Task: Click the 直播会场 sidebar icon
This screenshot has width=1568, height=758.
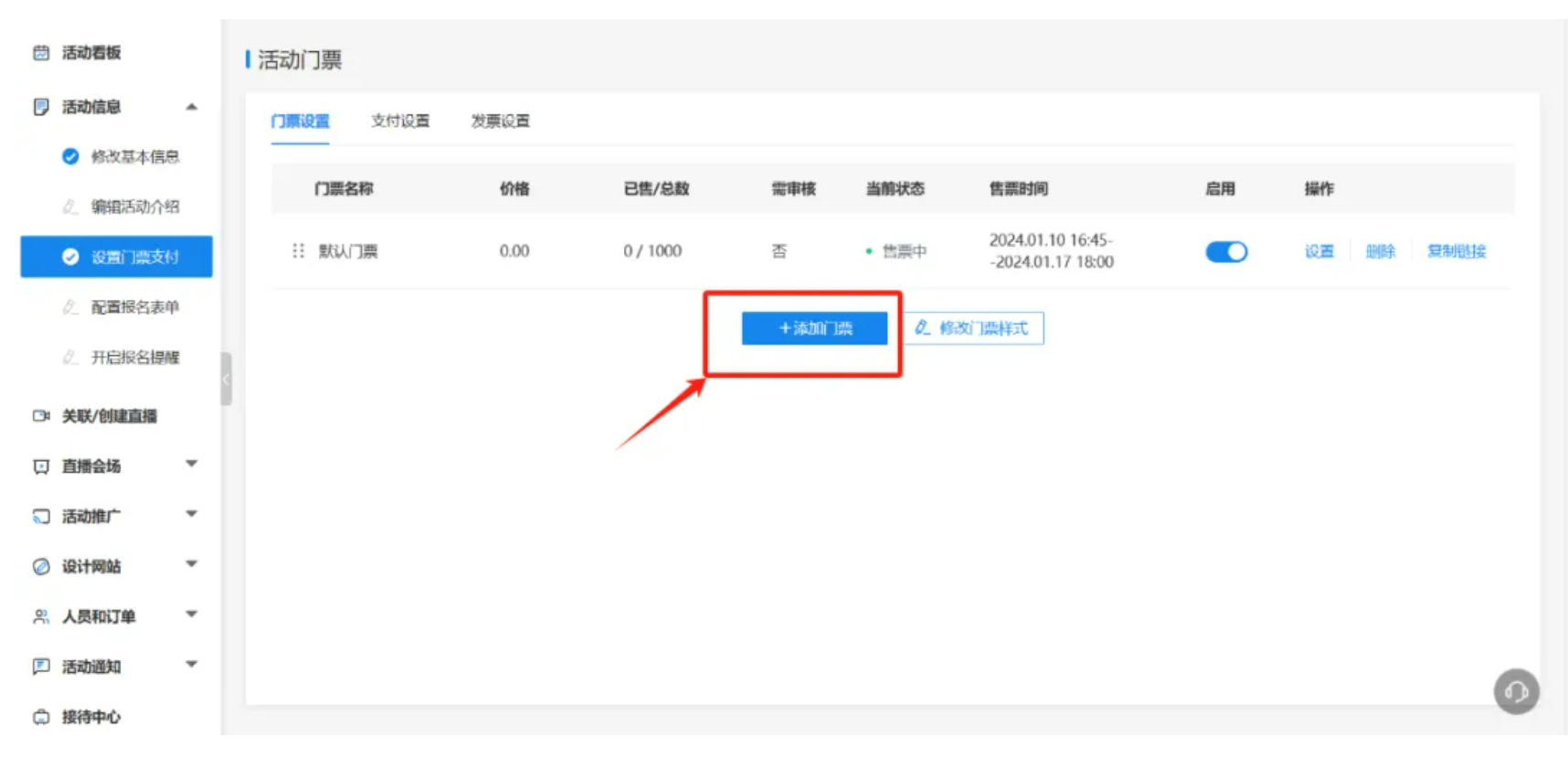Action: (41, 467)
